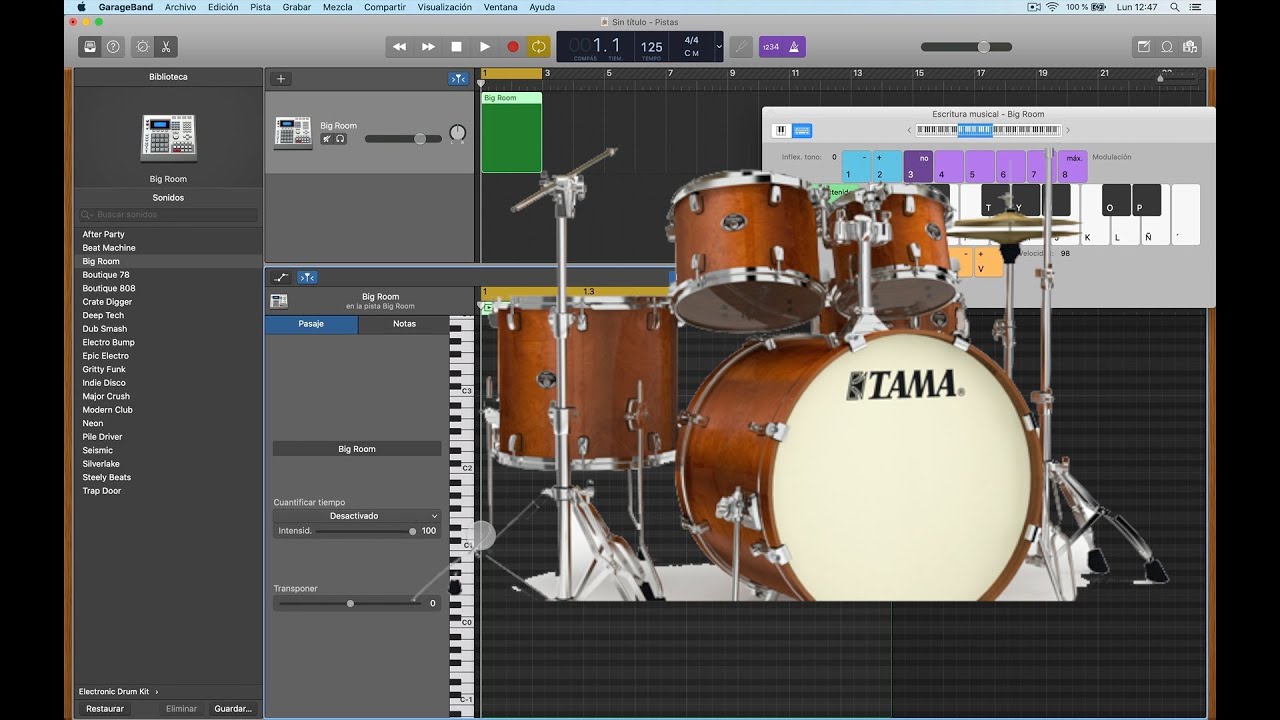Open the Smart Controls dial button
Viewport: 1280px width, 720px height.
tap(143, 47)
